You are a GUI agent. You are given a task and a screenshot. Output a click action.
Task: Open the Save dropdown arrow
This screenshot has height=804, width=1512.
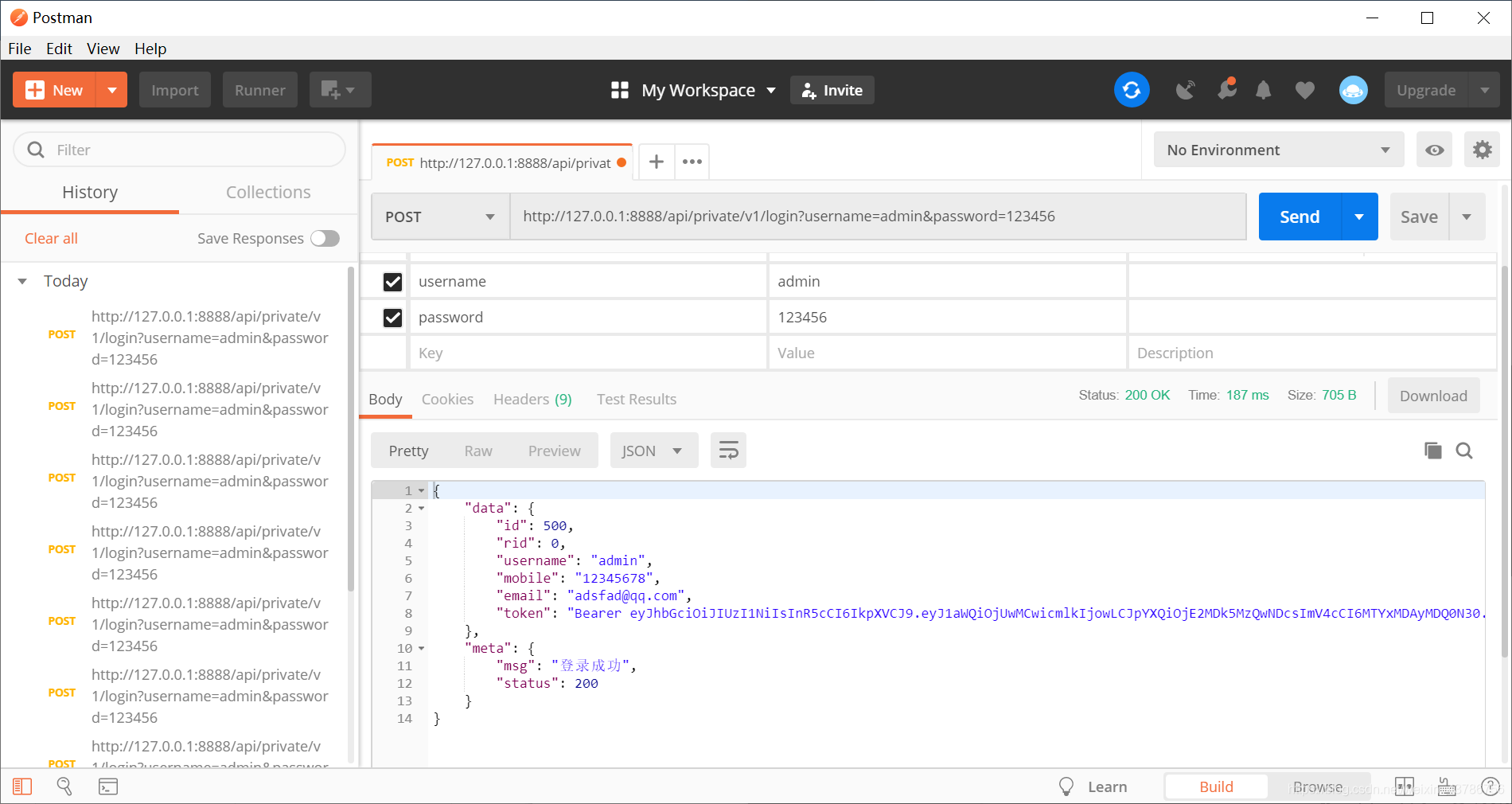pos(1467,217)
